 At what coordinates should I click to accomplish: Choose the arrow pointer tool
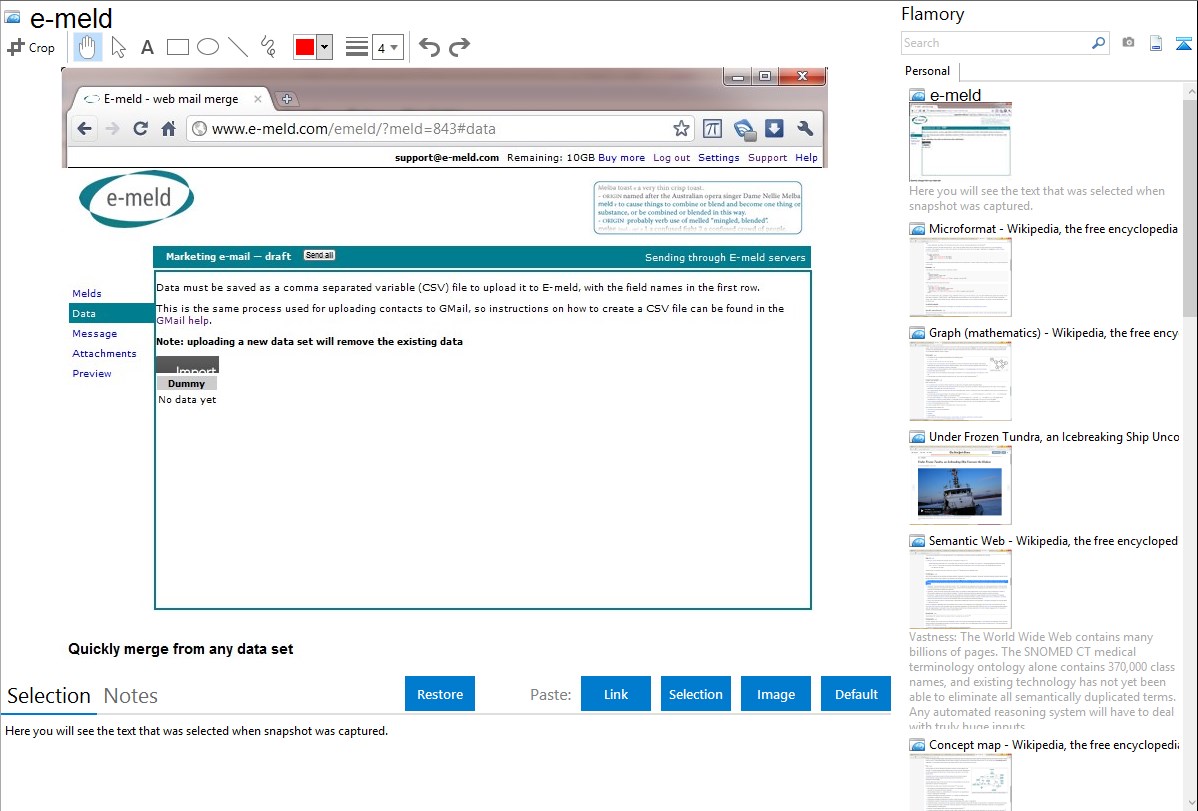(118, 47)
